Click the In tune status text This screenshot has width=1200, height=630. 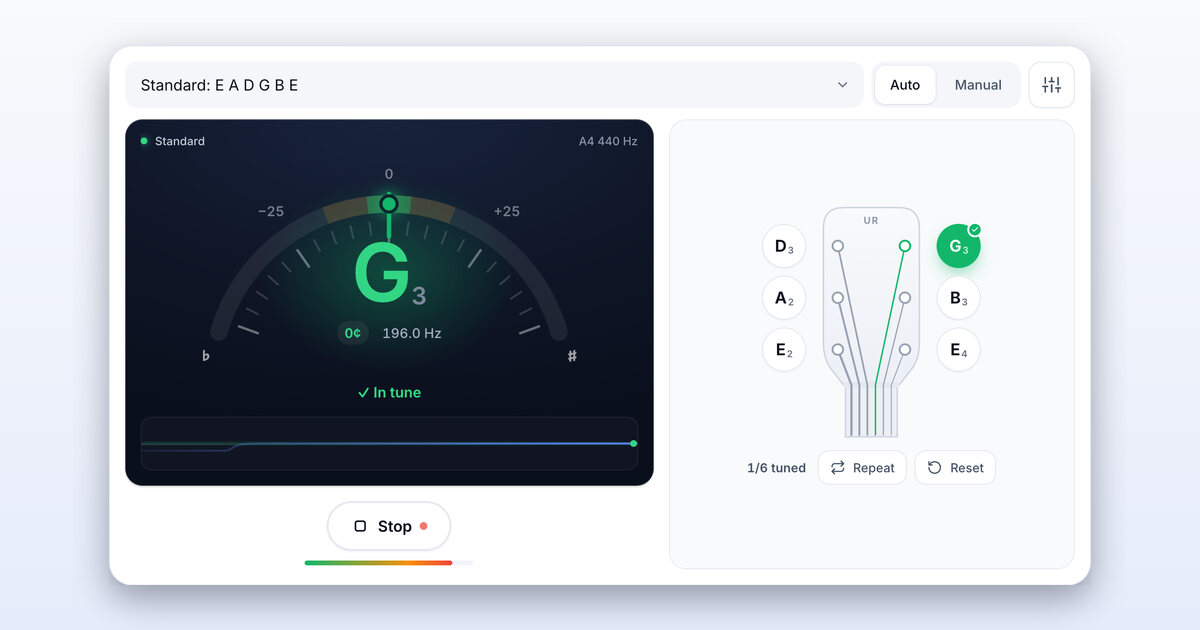(389, 393)
